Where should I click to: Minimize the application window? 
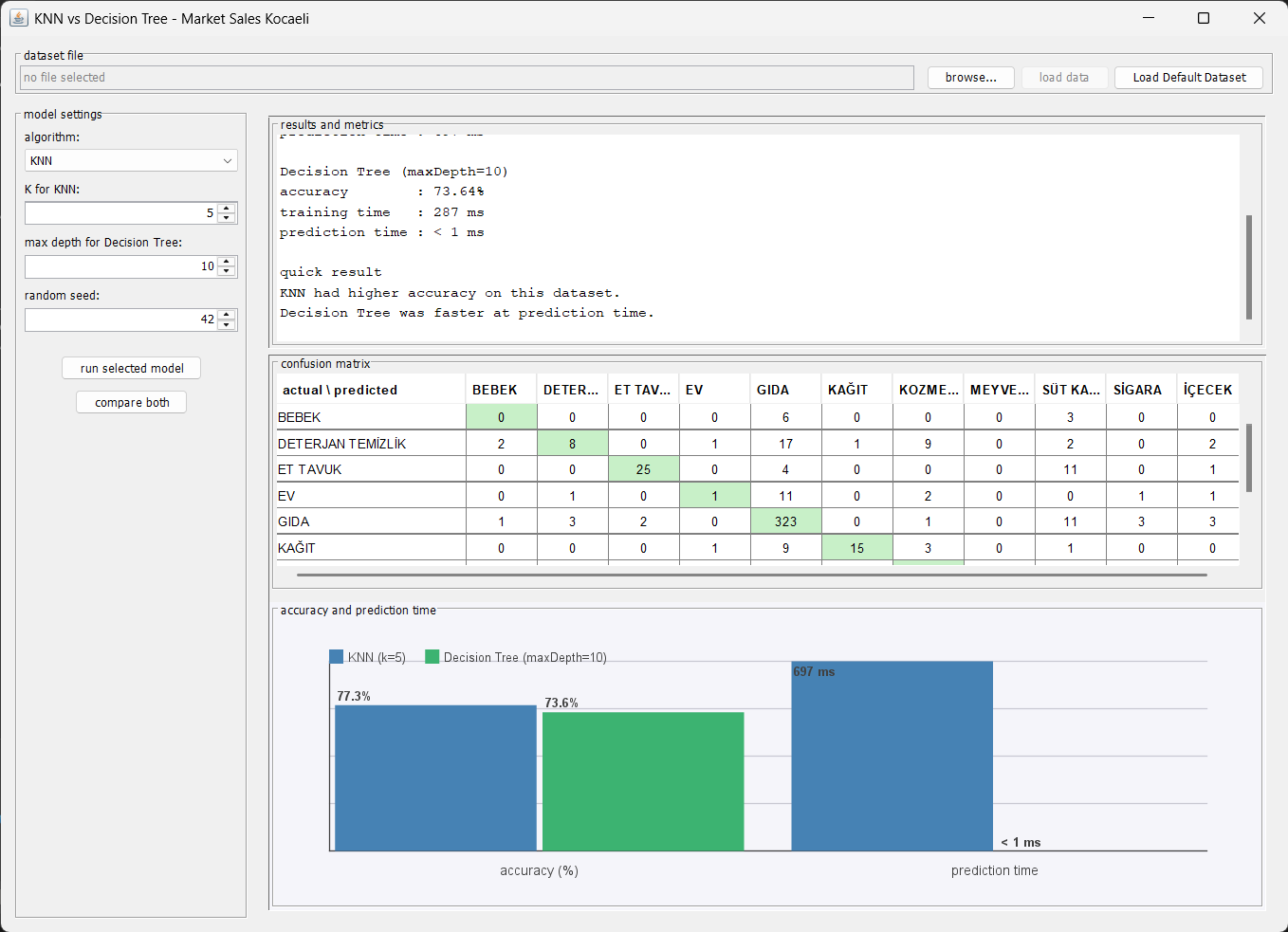coord(1149,18)
